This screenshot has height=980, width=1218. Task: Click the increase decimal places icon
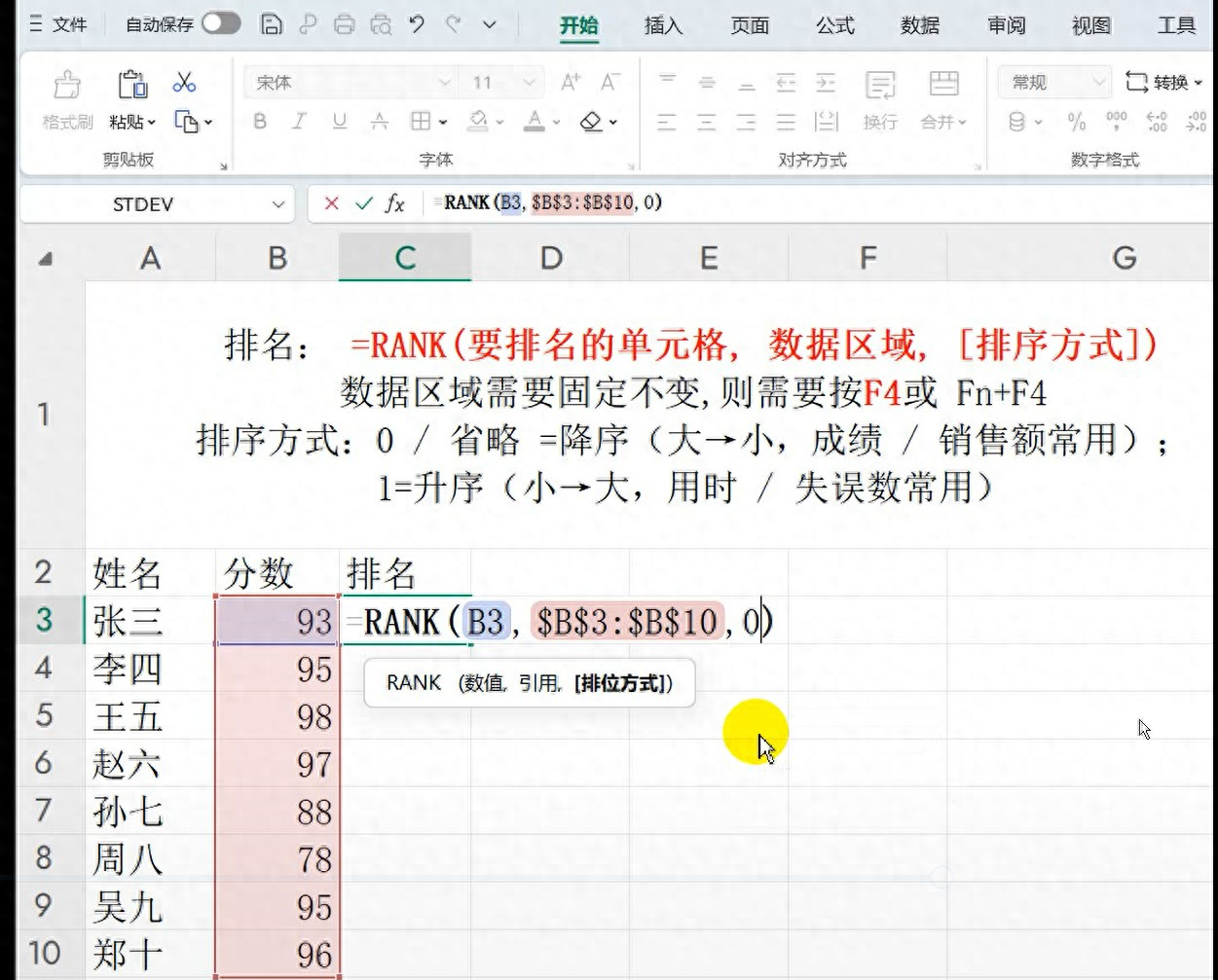(1157, 122)
